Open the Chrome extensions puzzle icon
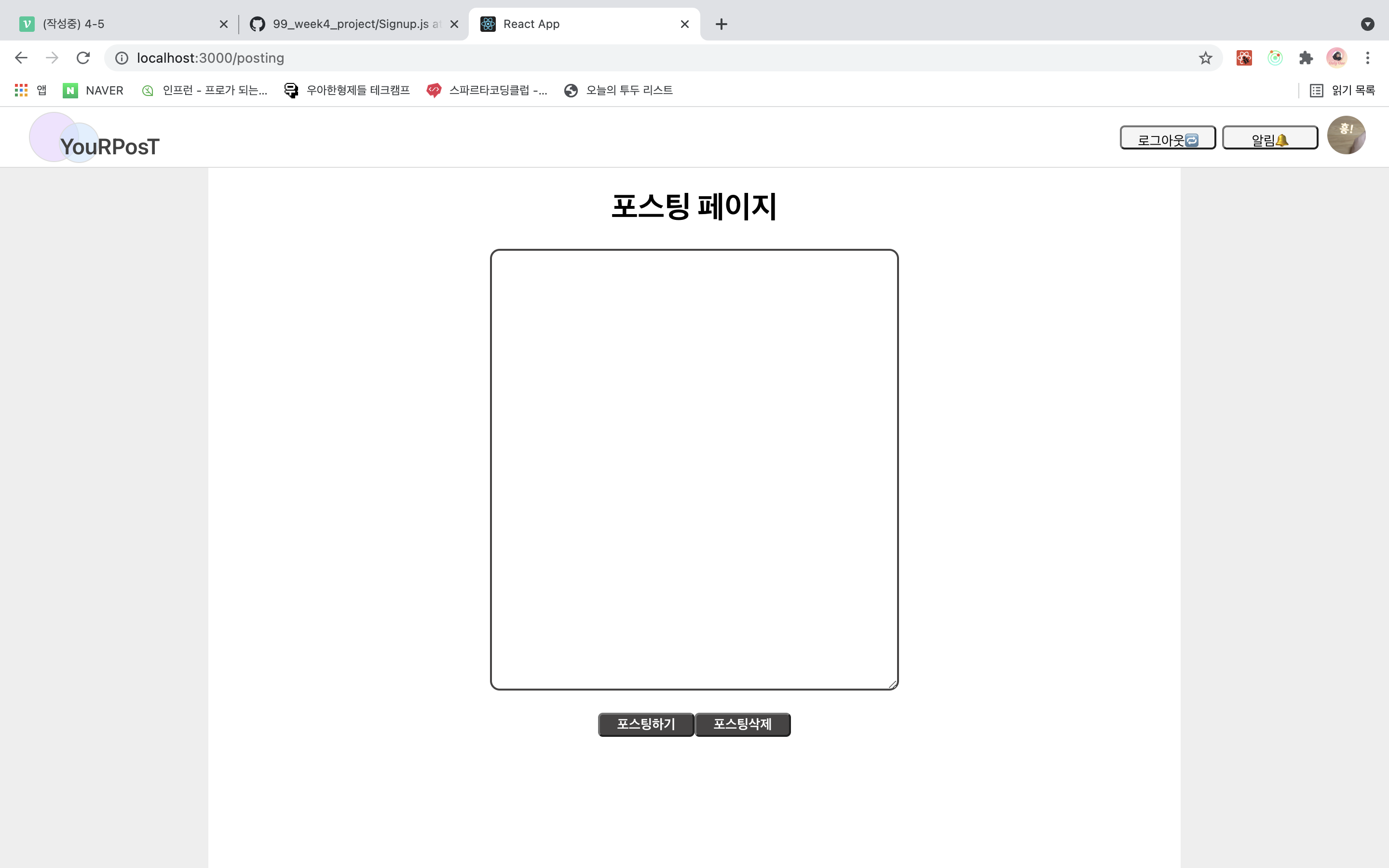 [x=1306, y=58]
